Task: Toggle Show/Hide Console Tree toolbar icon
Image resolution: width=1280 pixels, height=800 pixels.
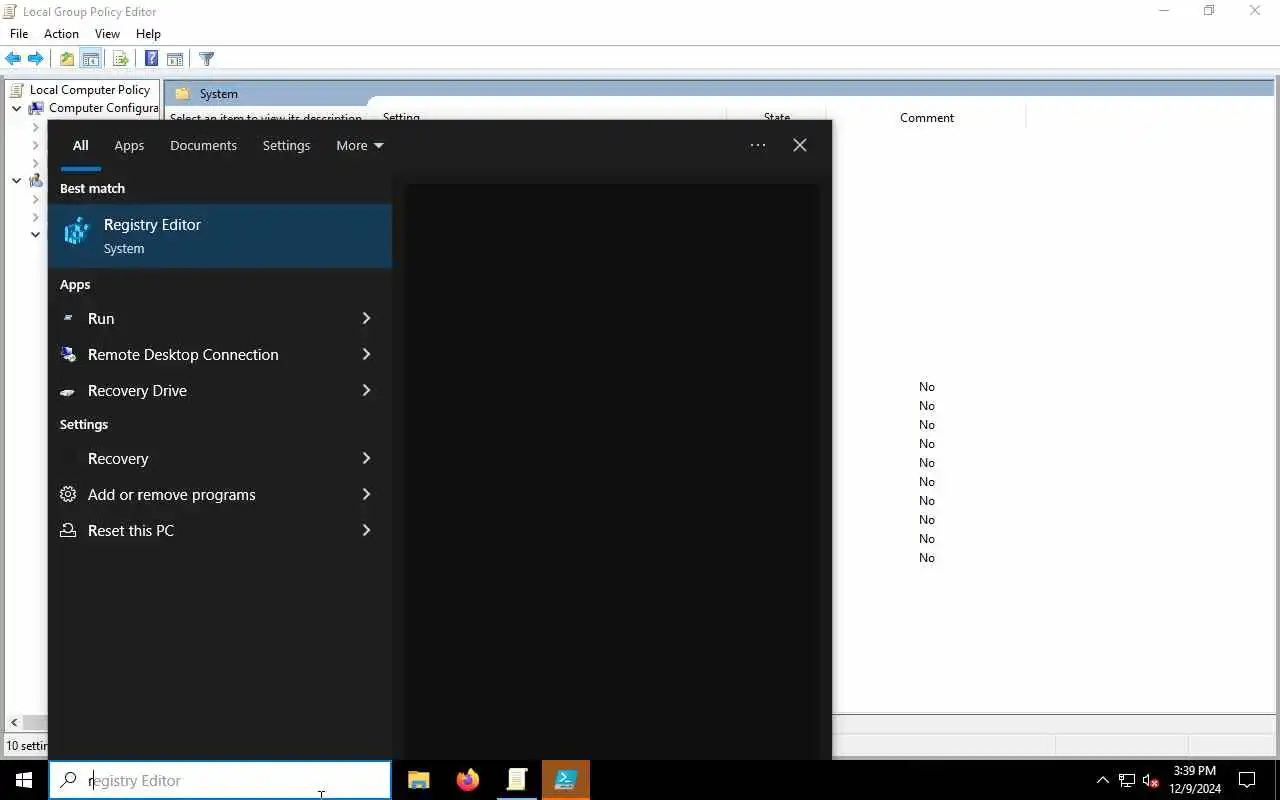Action: tap(91, 59)
